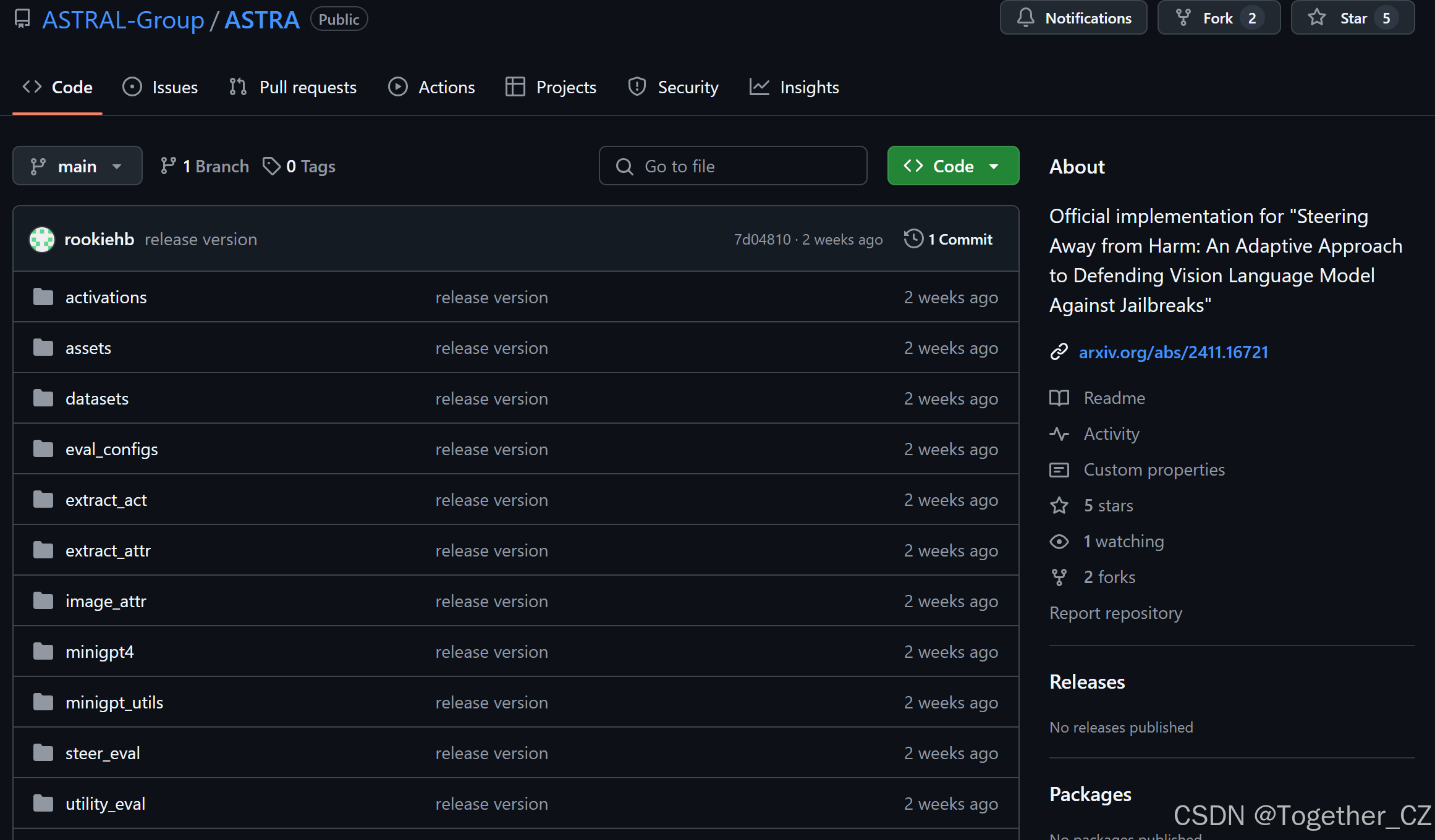Image resolution: width=1435 pixels, height=840 pixels.
Task: View the 0 Tags page
Action: click(299, 166)
